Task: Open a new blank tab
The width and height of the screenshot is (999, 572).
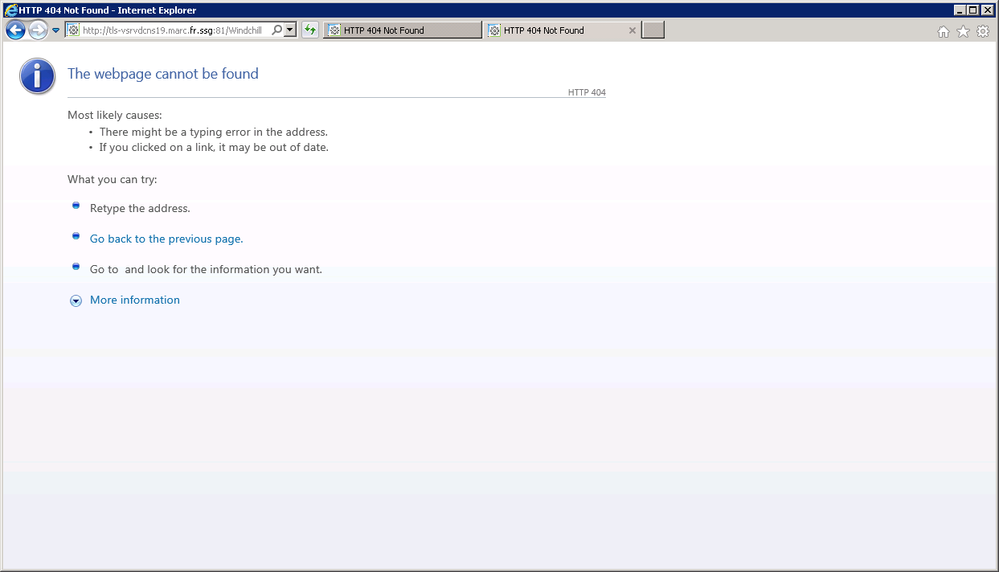Action: pyautogui.click(x=653, y=30)
